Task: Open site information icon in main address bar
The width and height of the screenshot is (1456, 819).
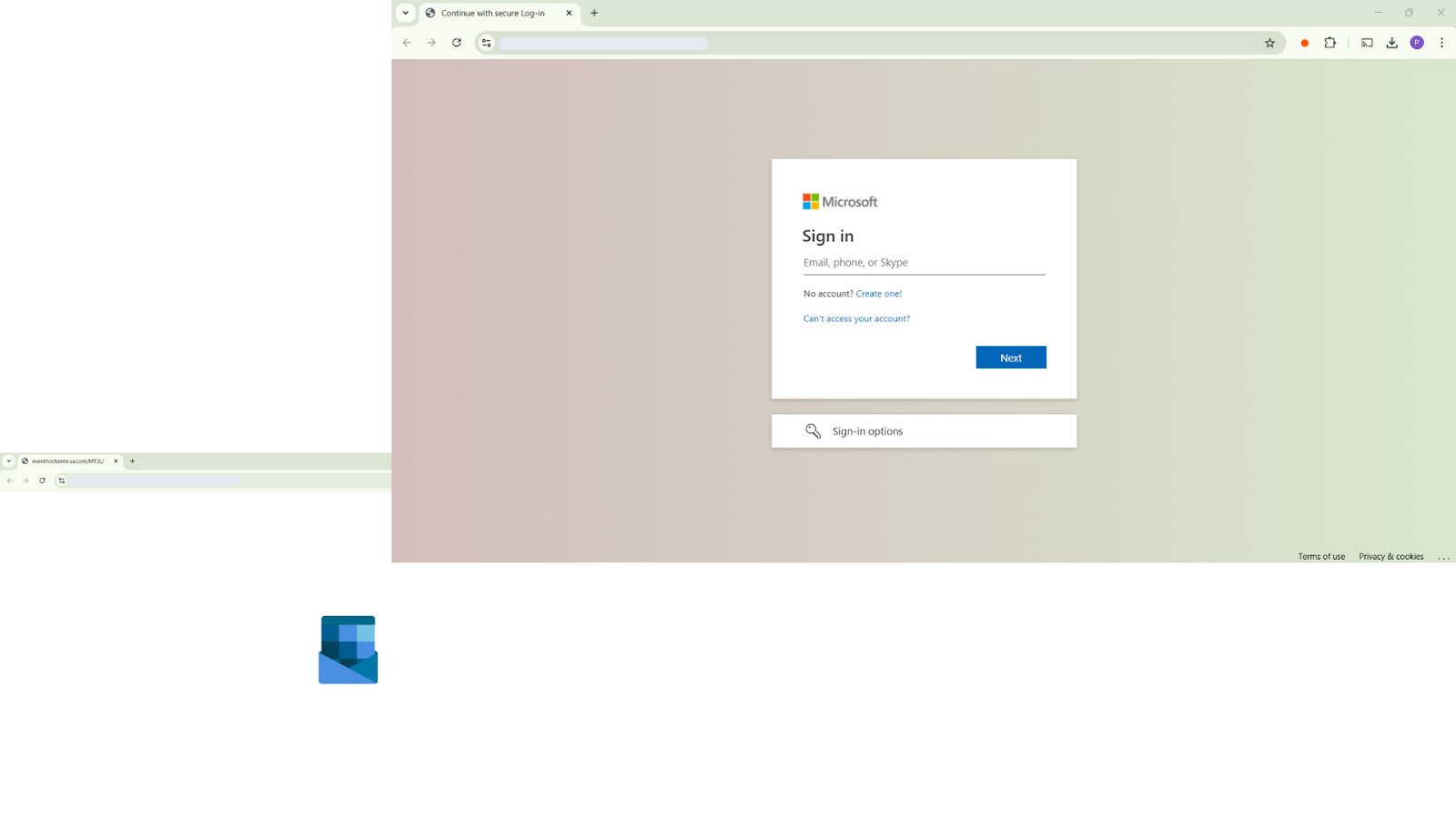Action: (487, 43)
